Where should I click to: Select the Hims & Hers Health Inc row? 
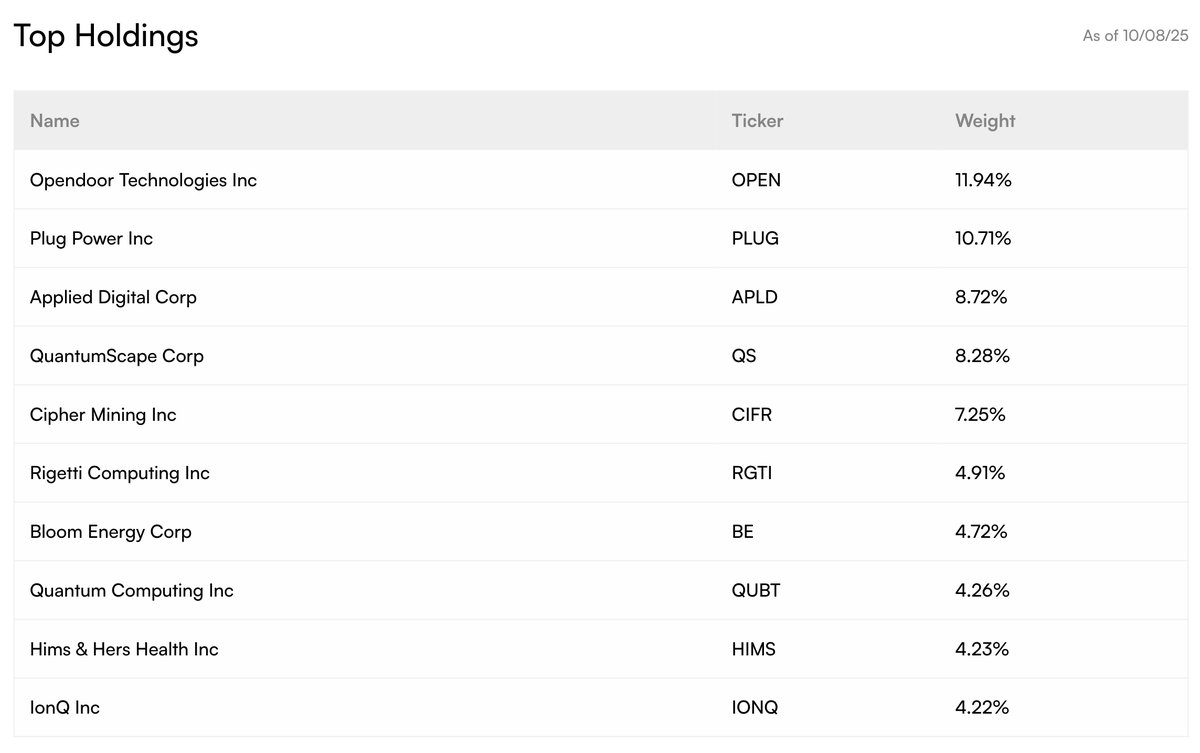point(124,649)
